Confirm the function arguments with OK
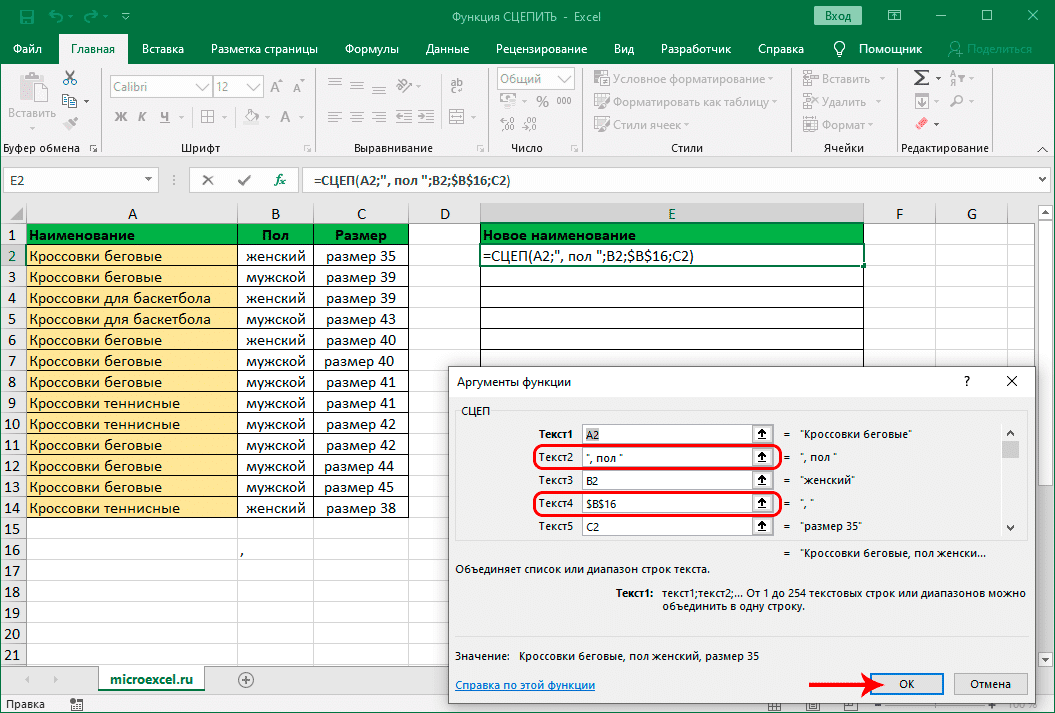This screenshot has width=1055, height=713. [906, 684]
